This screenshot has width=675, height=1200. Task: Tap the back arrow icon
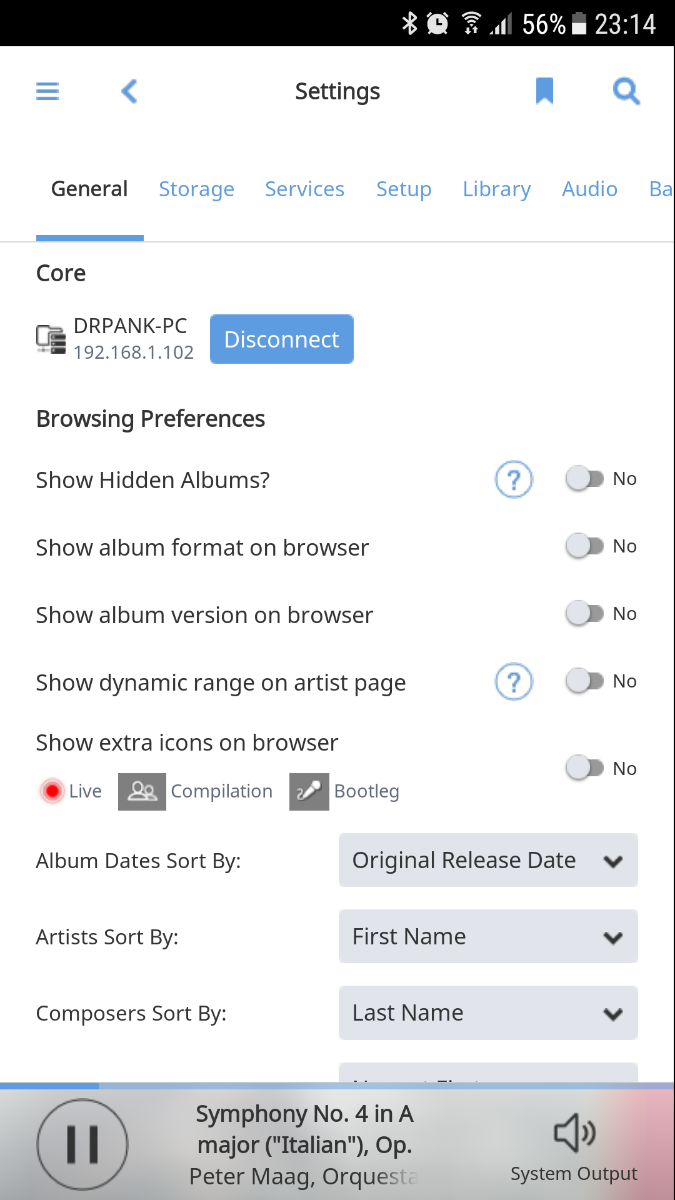129,92
